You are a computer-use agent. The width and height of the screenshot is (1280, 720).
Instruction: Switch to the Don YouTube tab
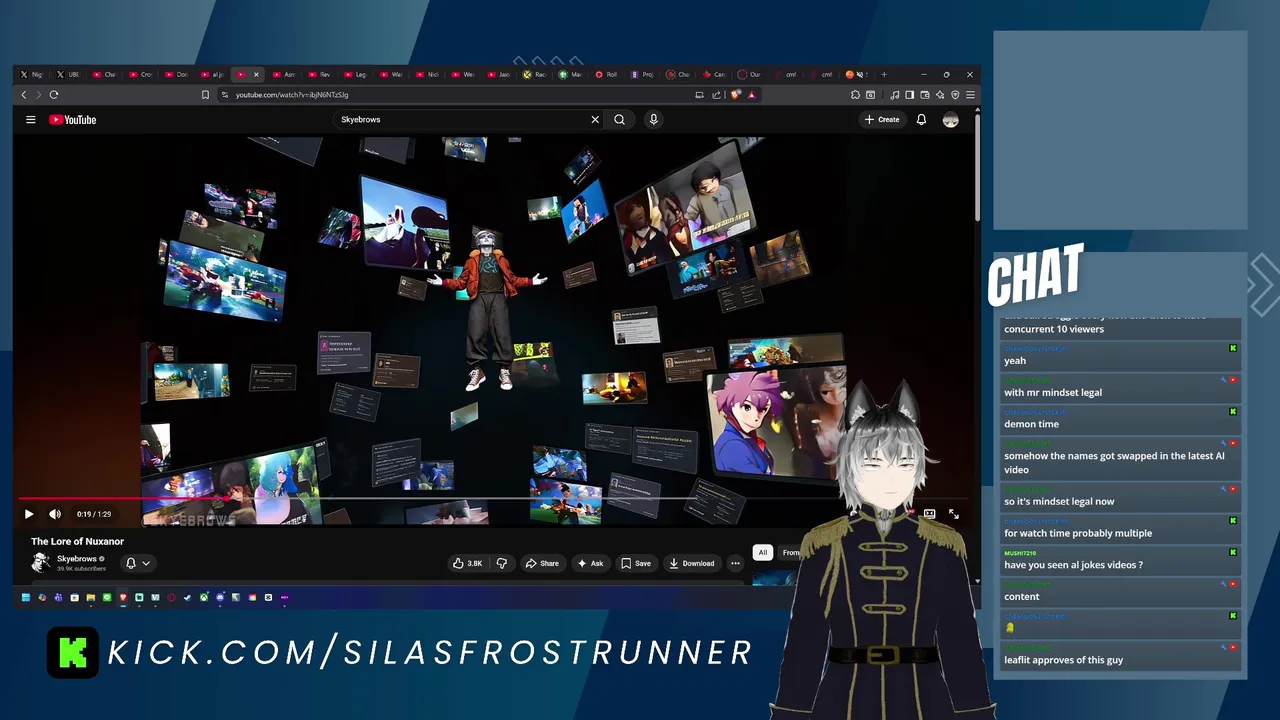tap(176, 74)
